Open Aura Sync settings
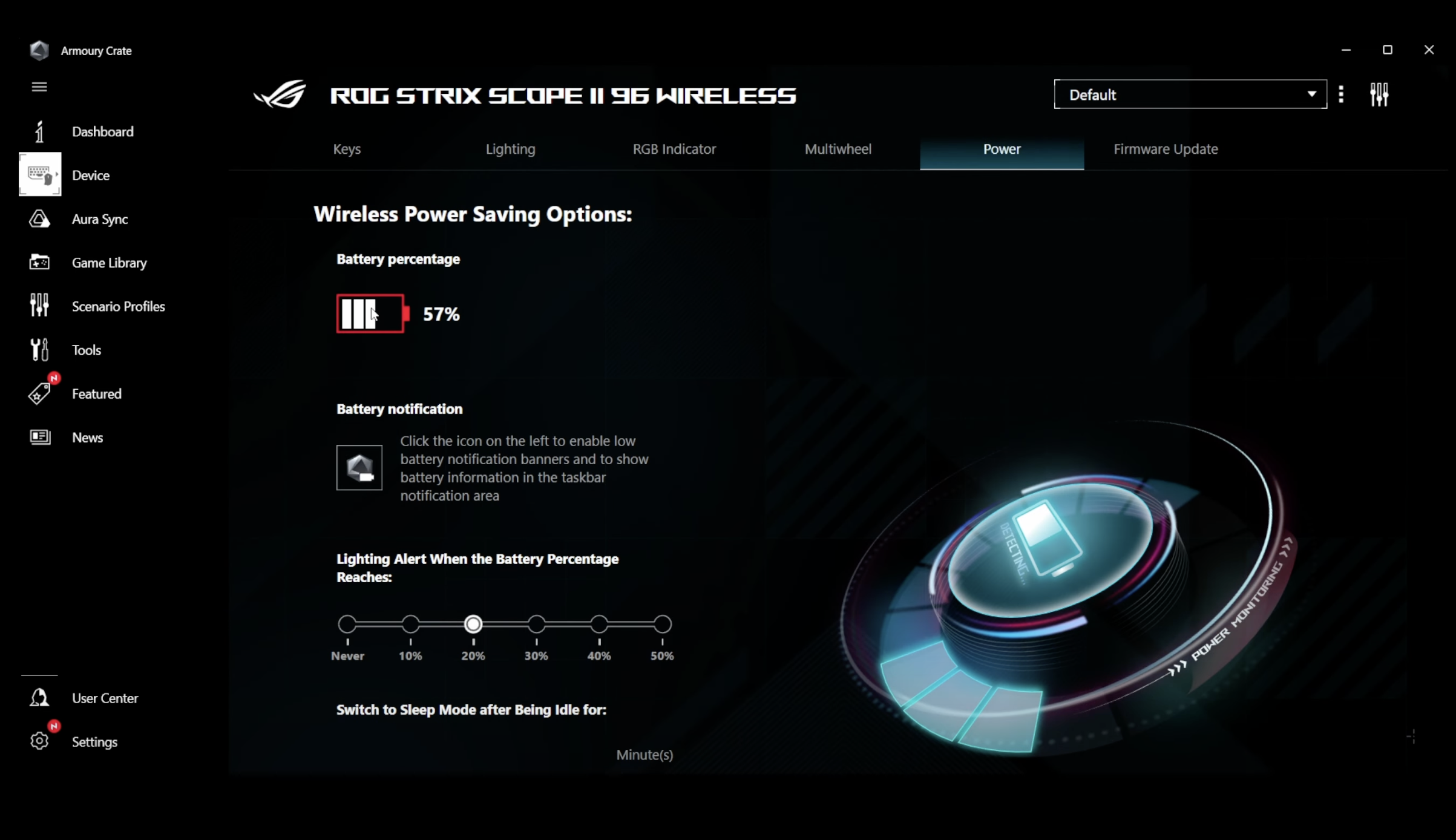The image size is (1456, 840). click(99, 218)
